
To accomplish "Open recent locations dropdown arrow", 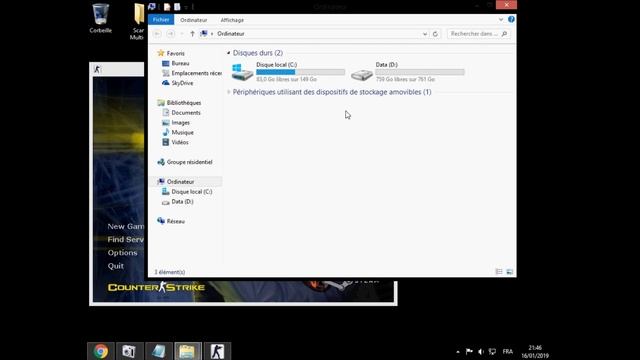I will pyautogui.click(x=182, y=34).
